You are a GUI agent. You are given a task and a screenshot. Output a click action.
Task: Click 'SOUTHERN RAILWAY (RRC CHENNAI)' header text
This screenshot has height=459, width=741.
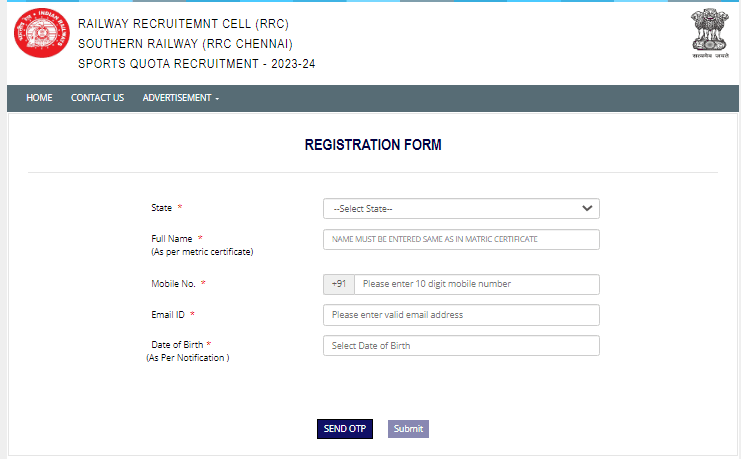[x=185, y=44]
